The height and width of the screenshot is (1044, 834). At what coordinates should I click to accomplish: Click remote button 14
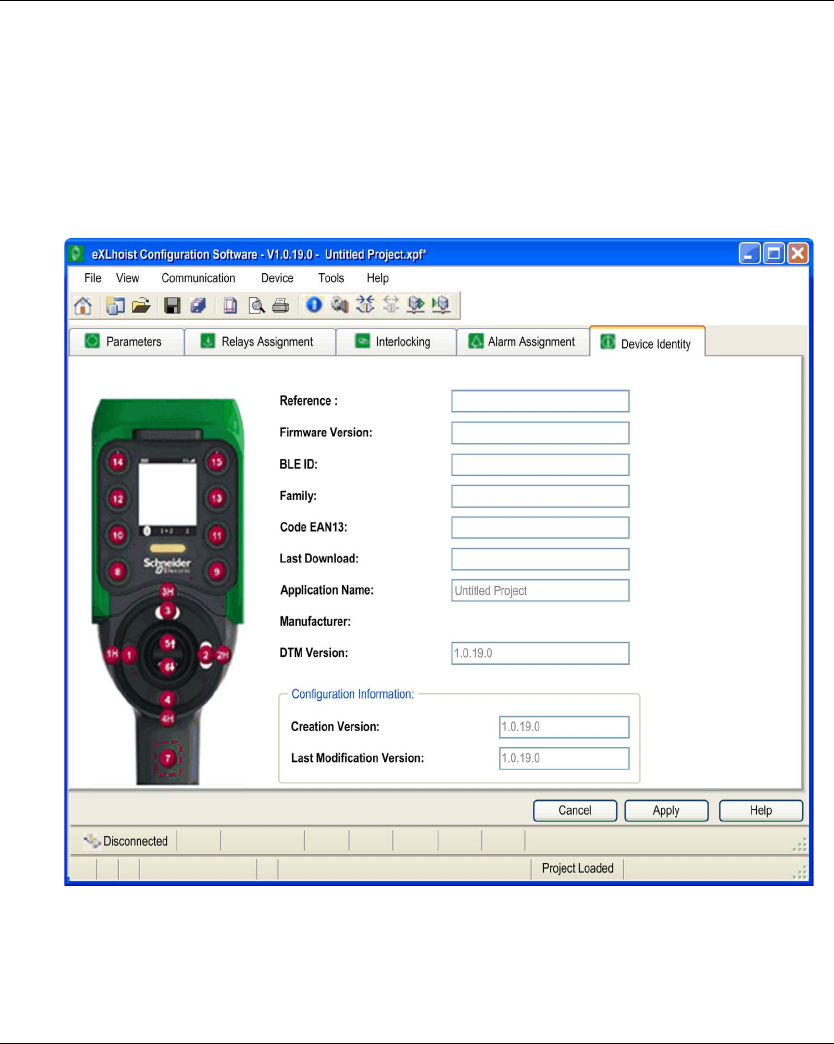[x=118, y=461]
